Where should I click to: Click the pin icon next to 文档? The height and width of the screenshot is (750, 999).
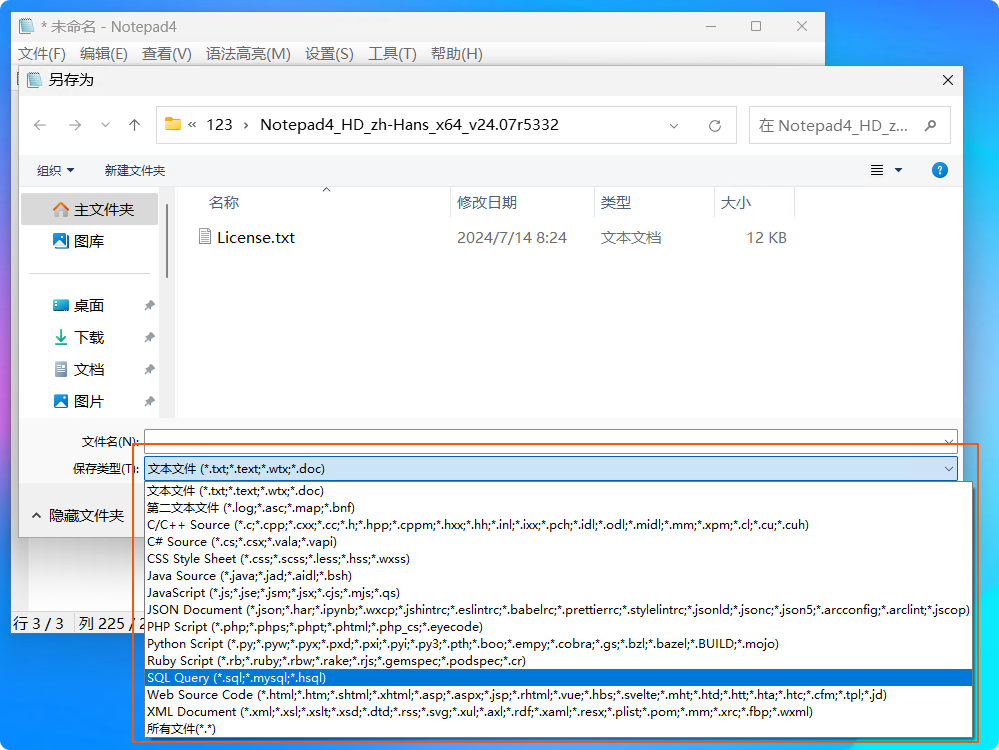click(x=149, y=370)
